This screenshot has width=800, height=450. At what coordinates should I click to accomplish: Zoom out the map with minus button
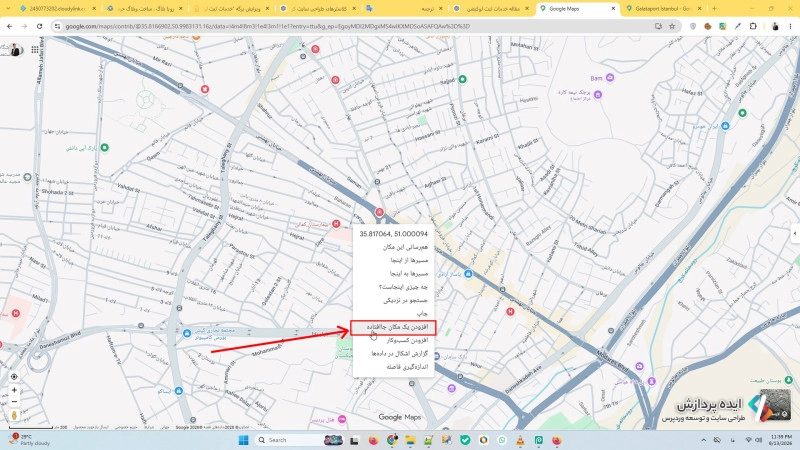pos(14,402)
